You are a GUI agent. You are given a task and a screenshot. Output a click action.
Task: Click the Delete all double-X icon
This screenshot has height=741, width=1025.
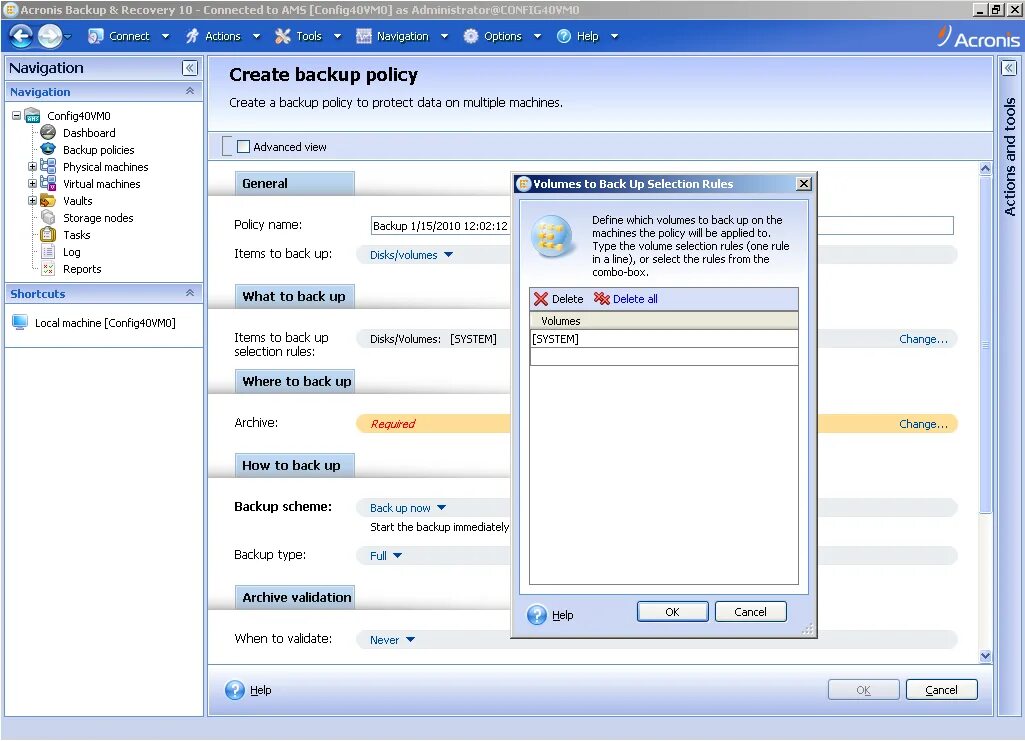coord(601,299)
